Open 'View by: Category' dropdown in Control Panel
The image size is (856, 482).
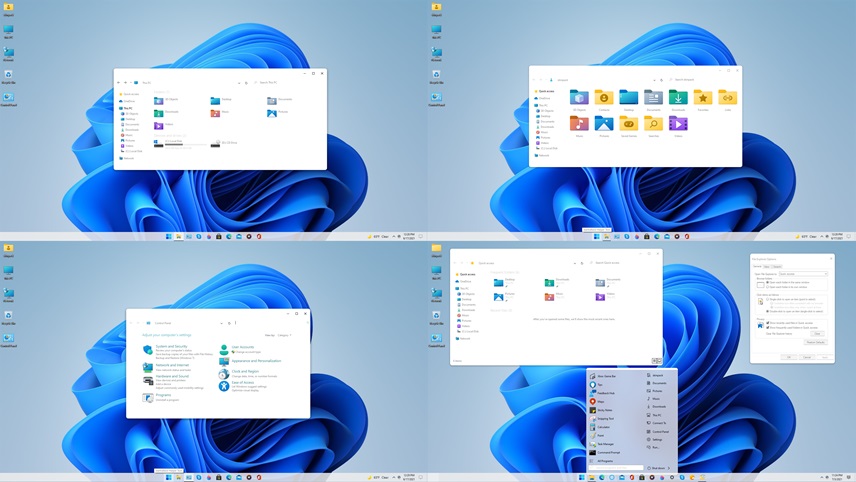(284, 335)
